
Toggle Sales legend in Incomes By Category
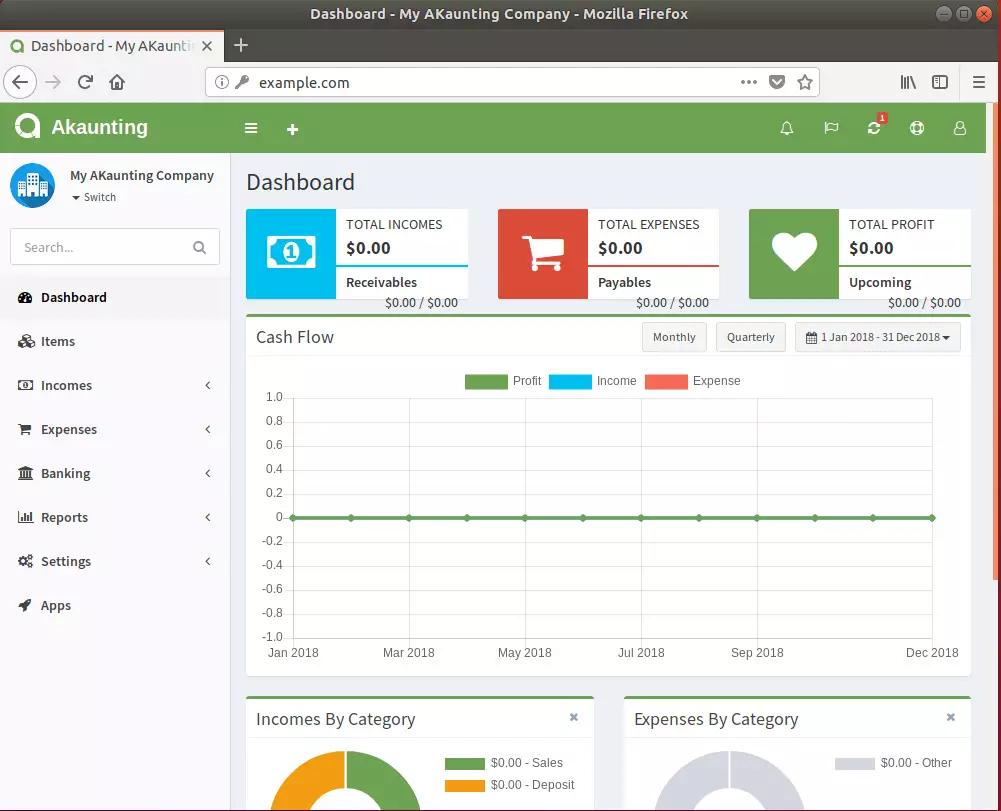pos(504,763)
